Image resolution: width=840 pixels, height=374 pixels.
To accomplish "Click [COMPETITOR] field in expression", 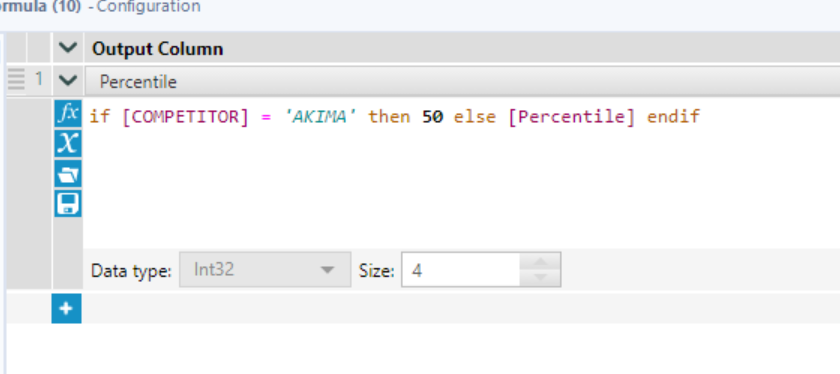I will pos(186,116).
